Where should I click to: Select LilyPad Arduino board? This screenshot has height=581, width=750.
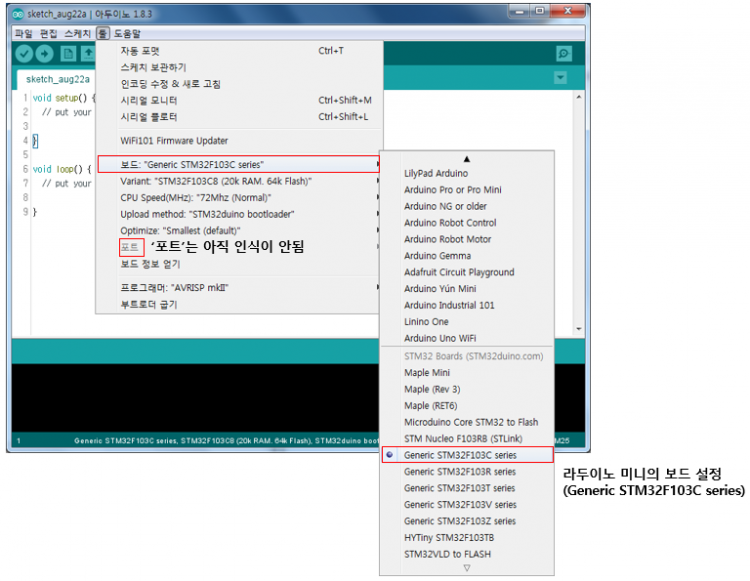coord(467,173)
